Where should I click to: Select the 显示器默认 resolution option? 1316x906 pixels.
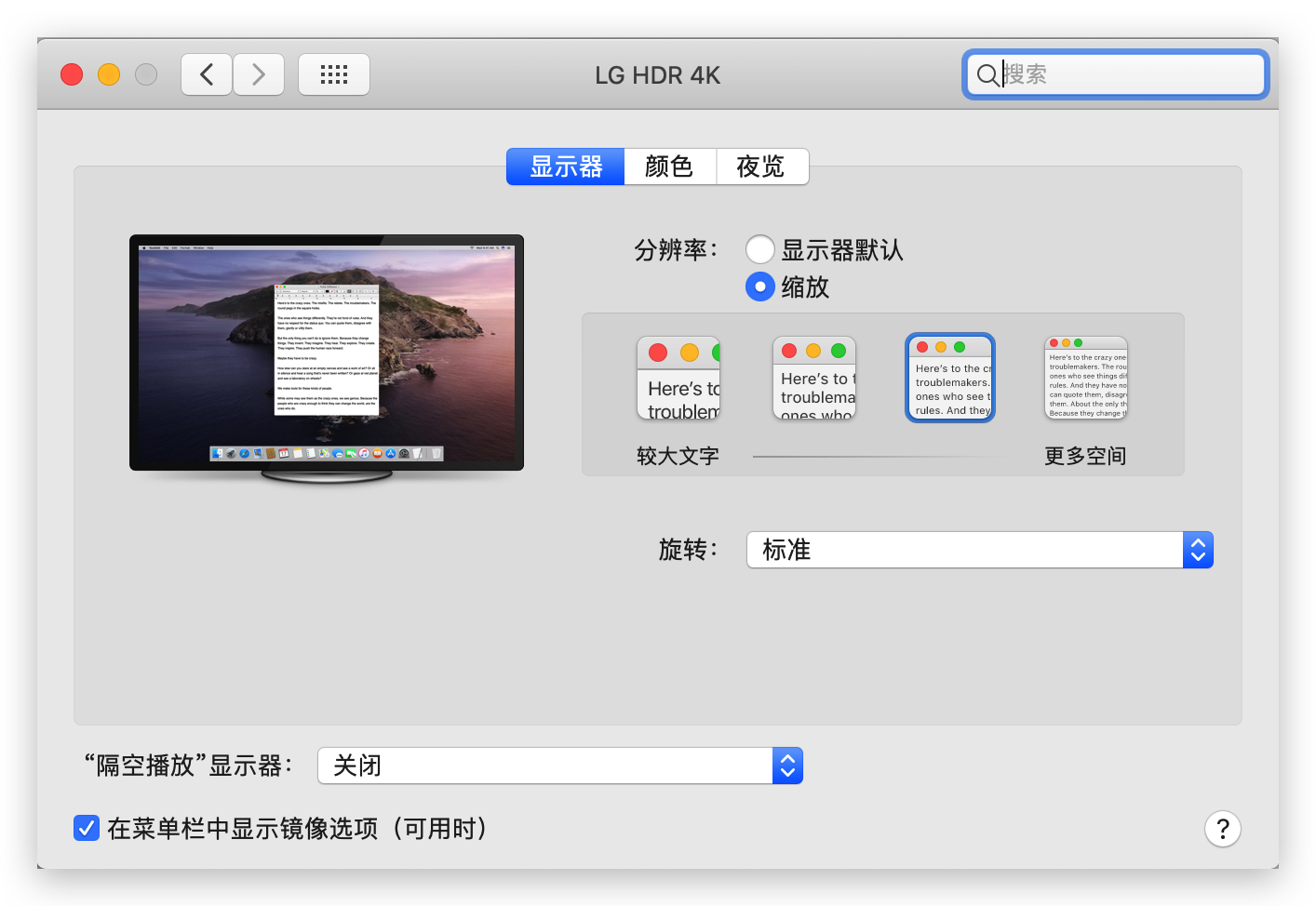[760, 249]
